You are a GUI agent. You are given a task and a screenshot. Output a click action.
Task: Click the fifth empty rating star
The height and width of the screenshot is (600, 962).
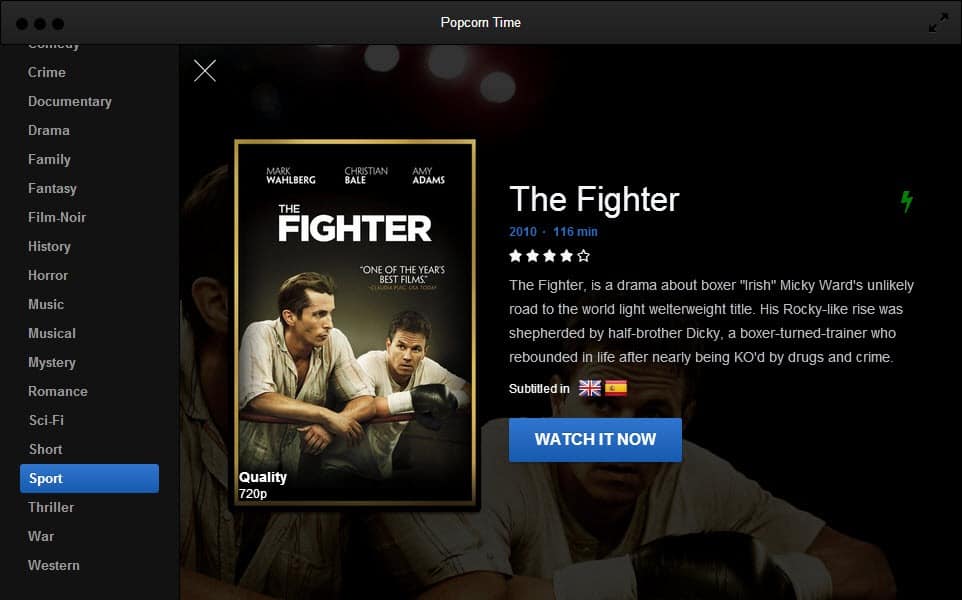583,256
